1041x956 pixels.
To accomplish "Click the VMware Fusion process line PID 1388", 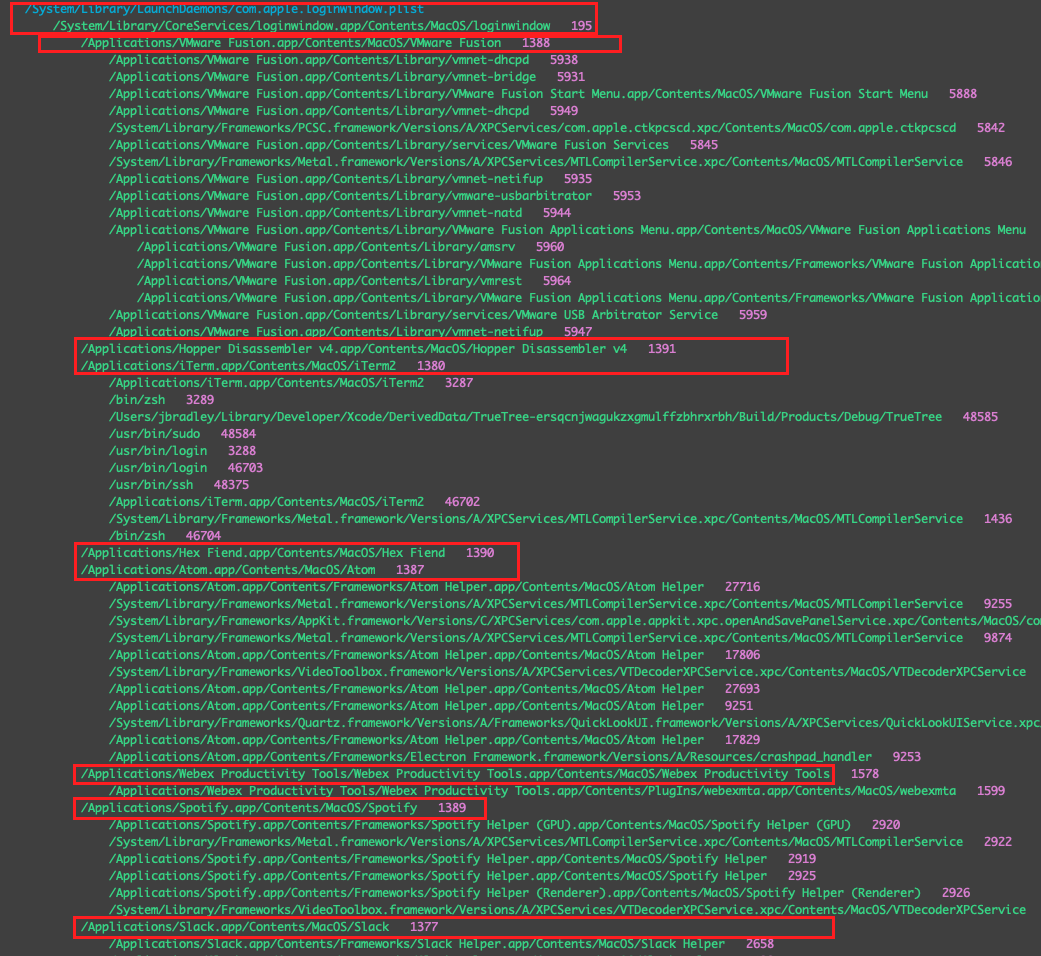I will click(x=315, y=43).
